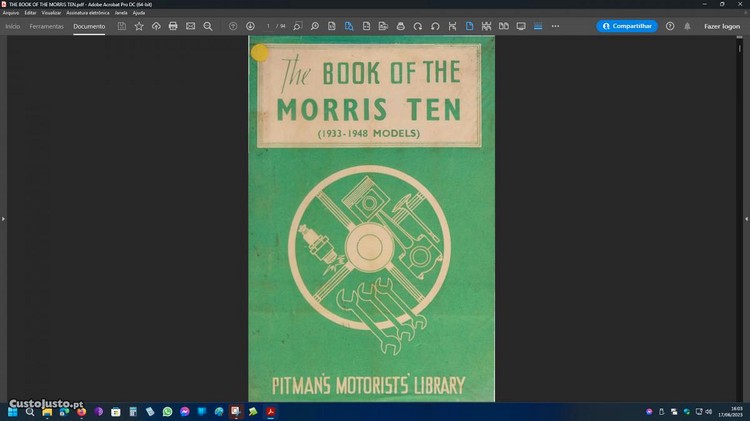
Task: Send file by email envelope icon
Action: [x=190, y=26]
